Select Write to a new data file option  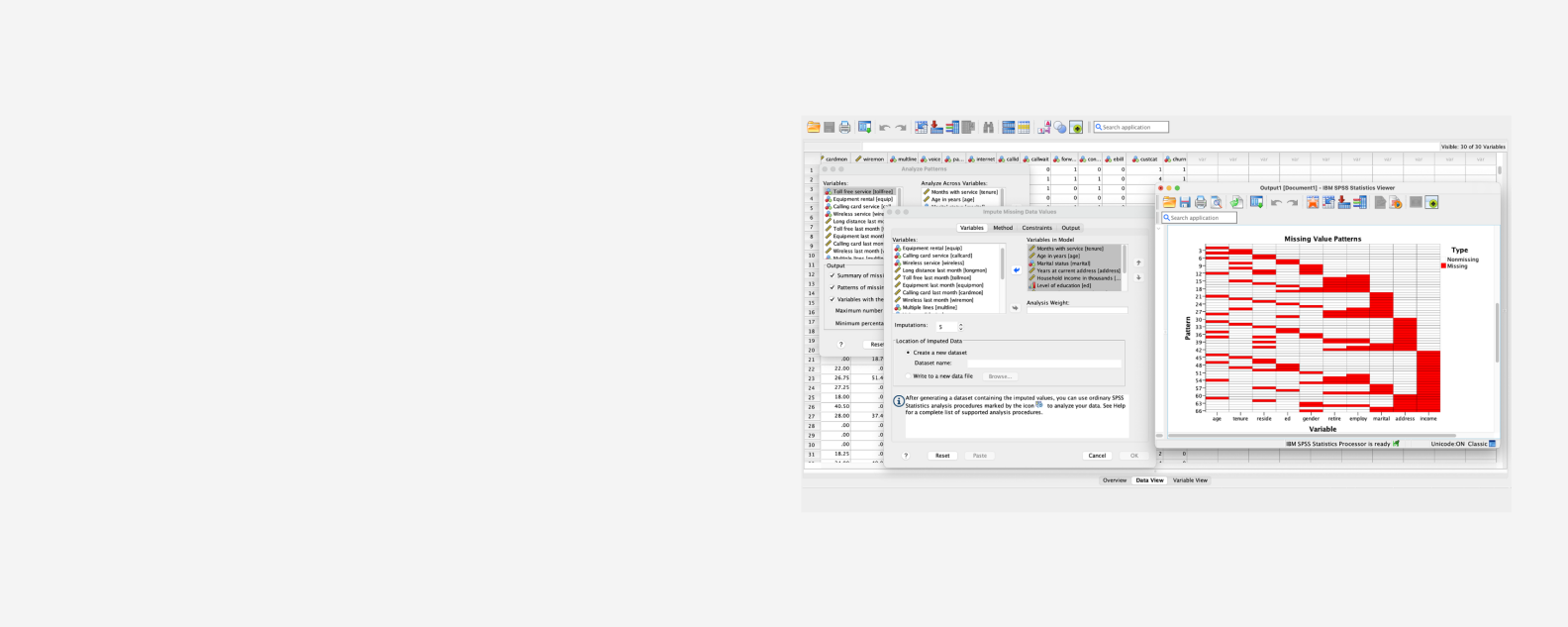tap(908, 376)
